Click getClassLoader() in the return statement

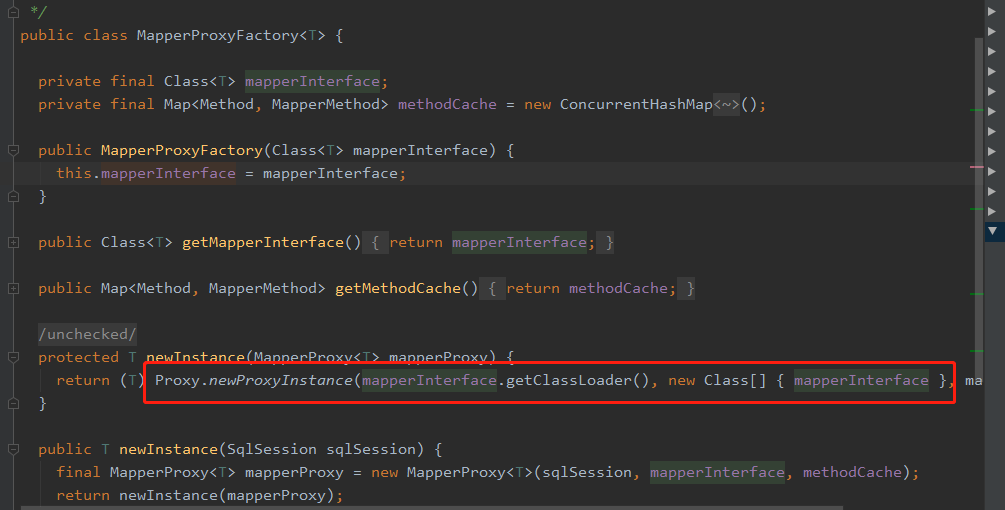577,381
